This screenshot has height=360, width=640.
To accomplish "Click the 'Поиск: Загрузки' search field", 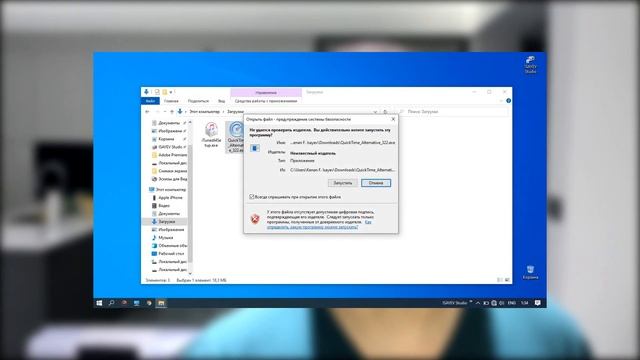I will click(x=453, y=111).
